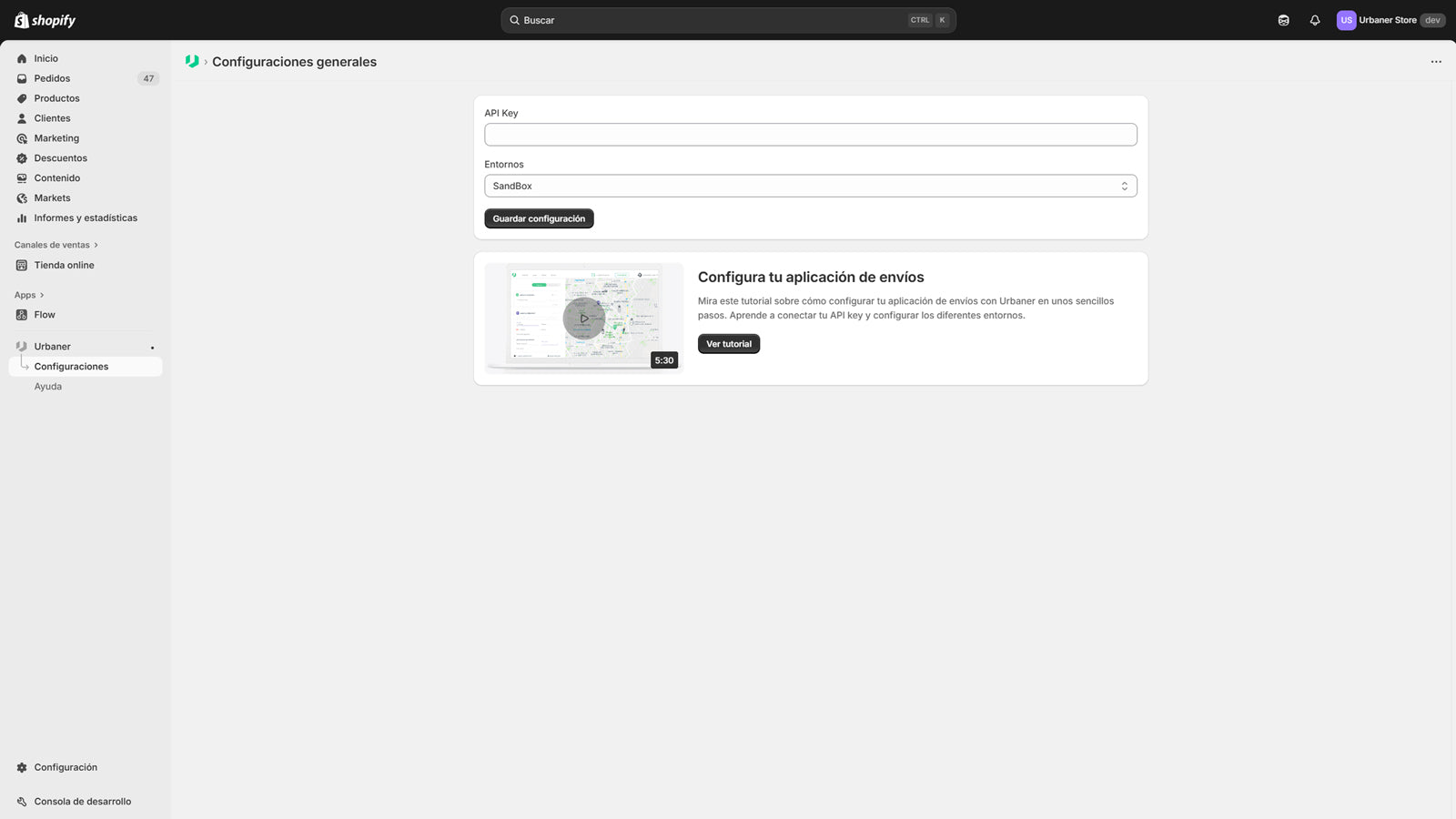Click the Ver tutorial button
Screen dimensions: 1456x819
729,344
